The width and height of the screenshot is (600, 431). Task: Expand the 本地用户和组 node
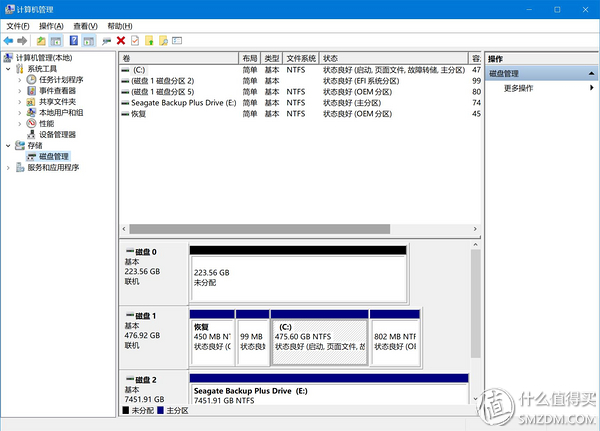20,113
